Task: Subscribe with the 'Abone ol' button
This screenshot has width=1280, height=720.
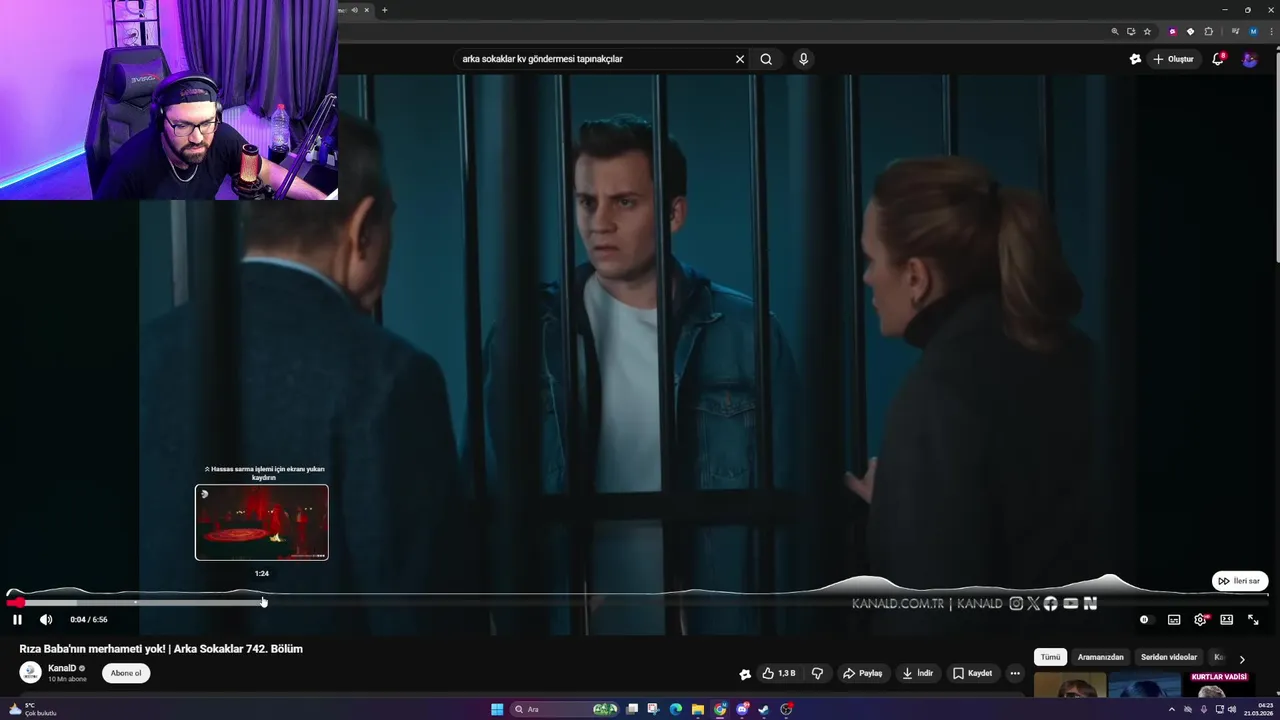Action: (126, 673)
